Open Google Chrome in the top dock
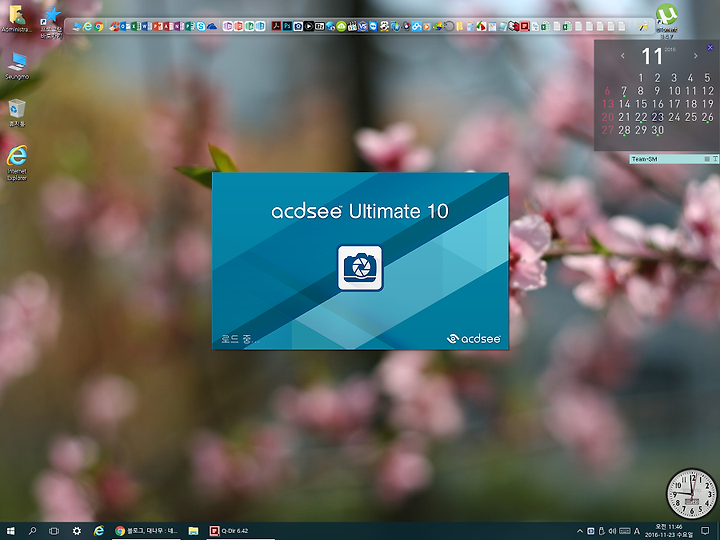 (98, 27)
